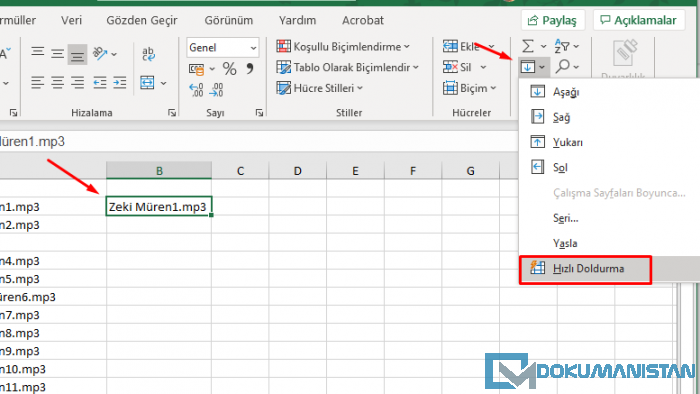Select cell ending in n10.mp3

pyautogui.click(x=53, y=369)
